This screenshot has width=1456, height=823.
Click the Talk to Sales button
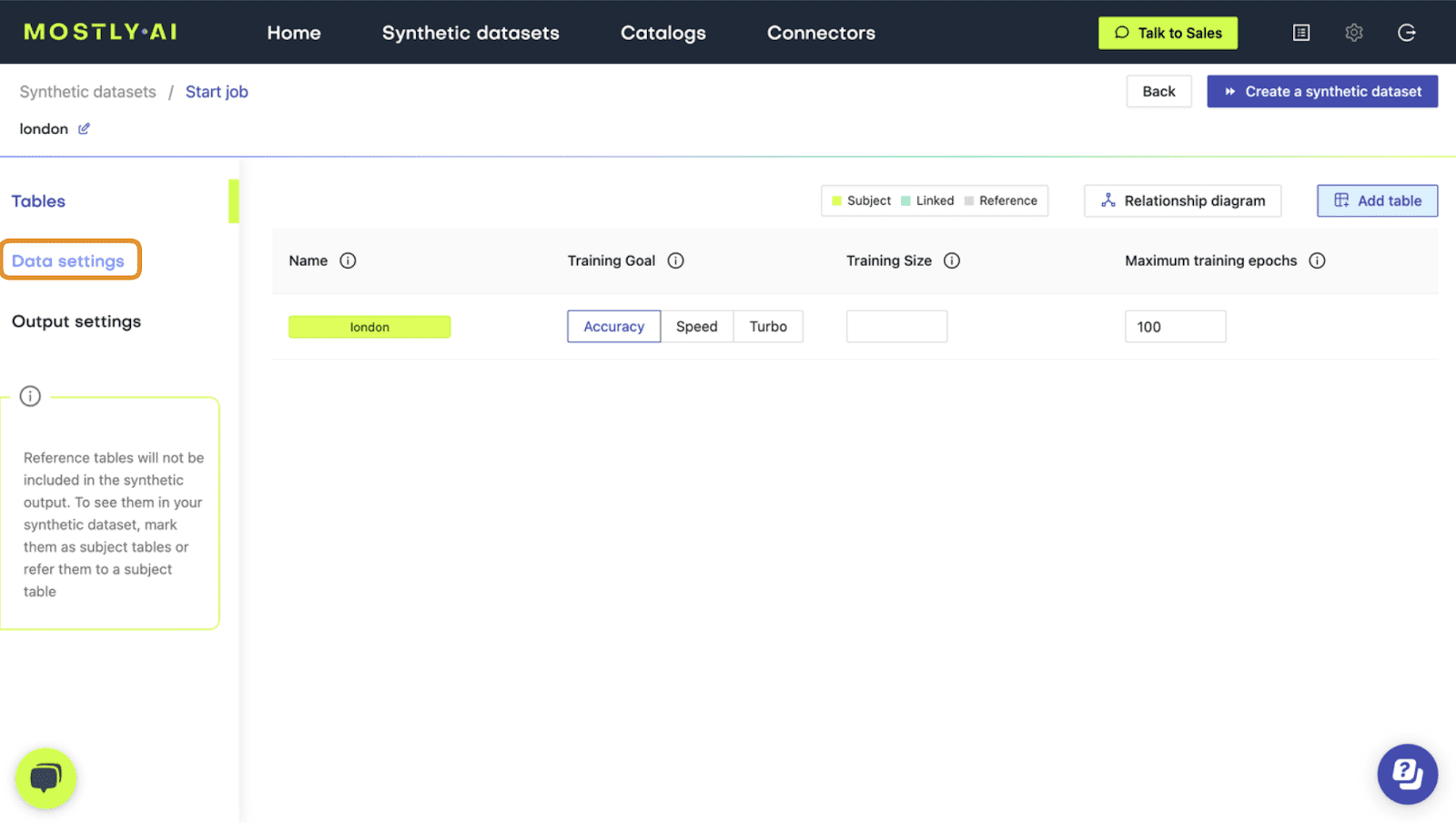(1168, 33)
